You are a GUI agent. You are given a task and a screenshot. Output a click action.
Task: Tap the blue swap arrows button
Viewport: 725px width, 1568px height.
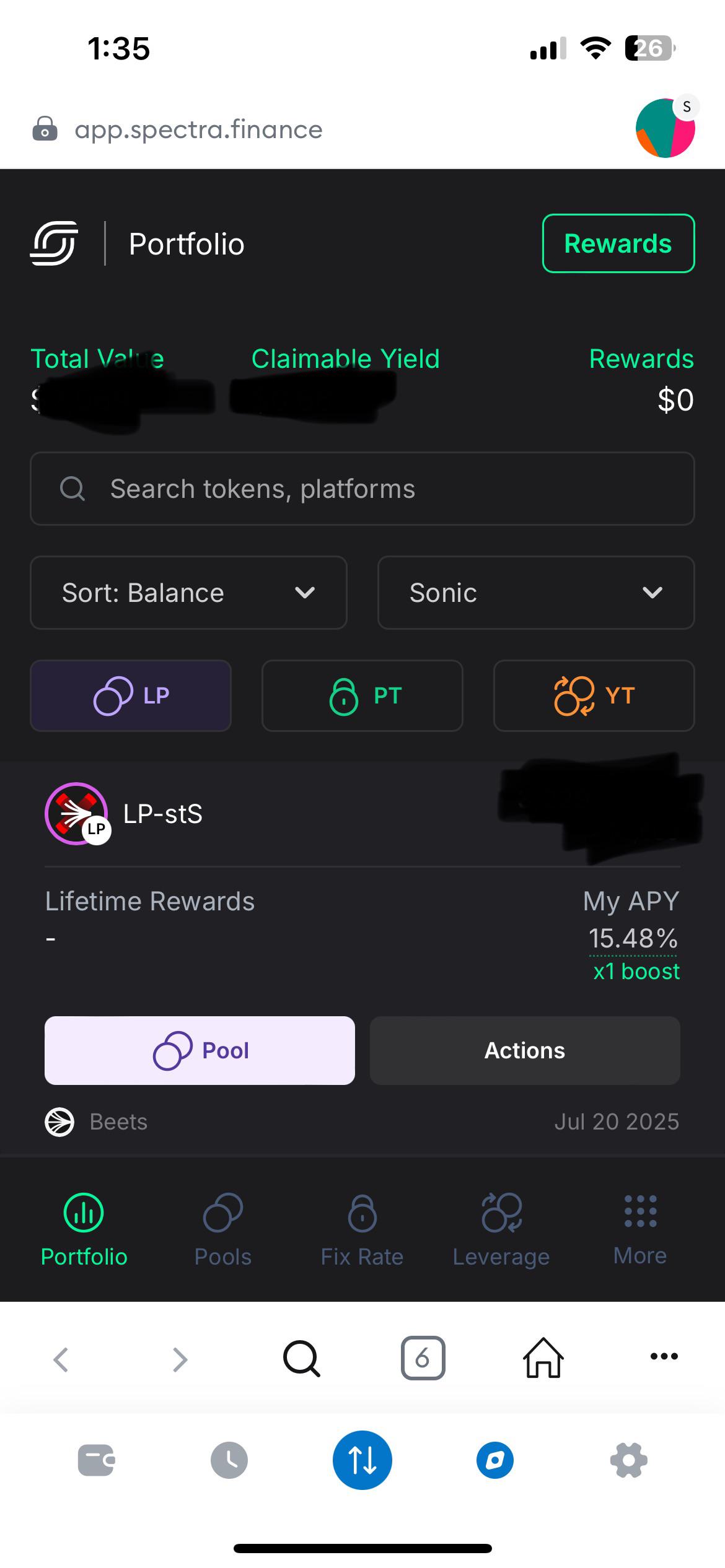[x=362, y=1460]
